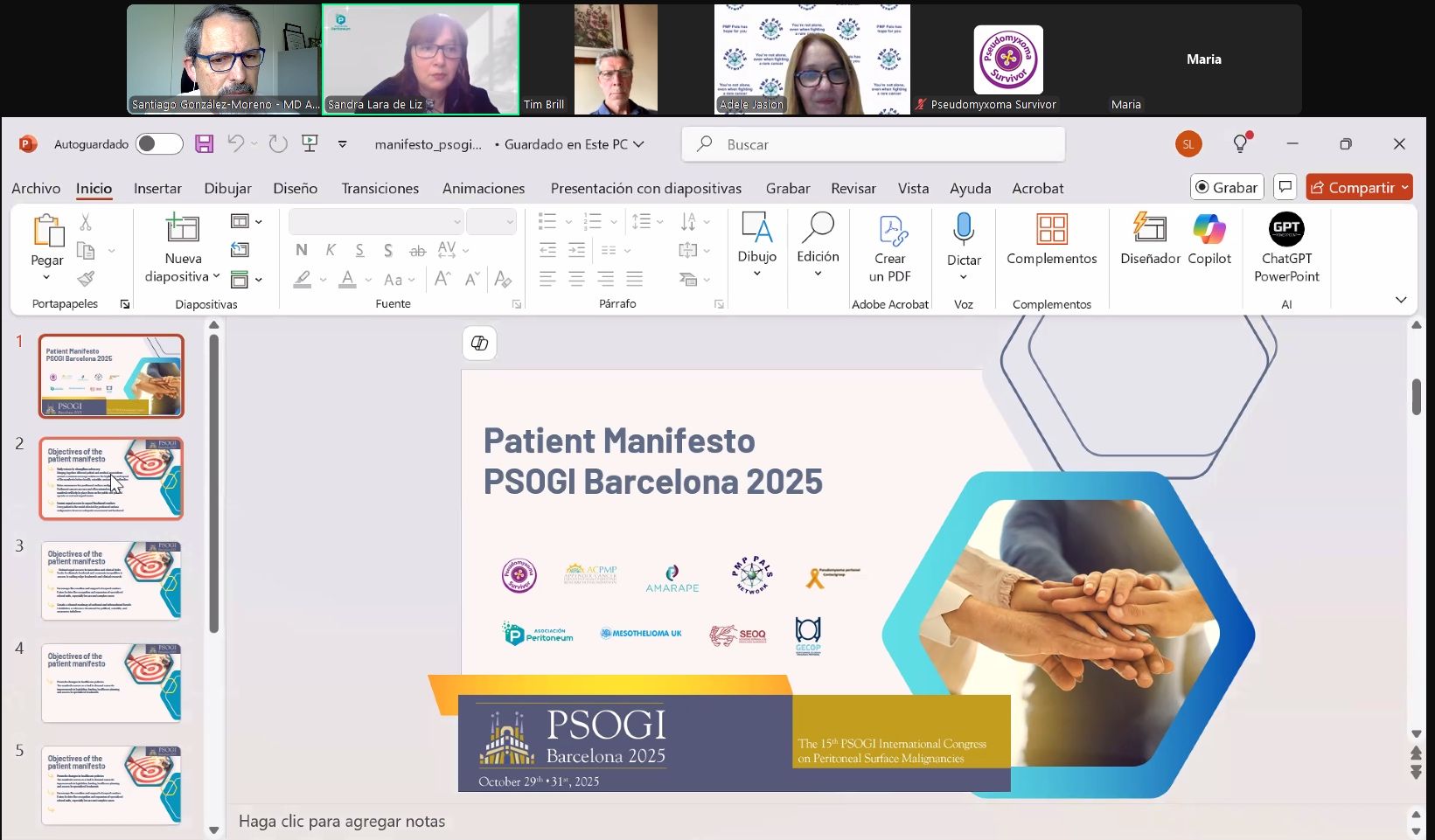Switch to the Animaciones tab
The height and width of the screenshot is (840, 1435).
click(484, 188)
